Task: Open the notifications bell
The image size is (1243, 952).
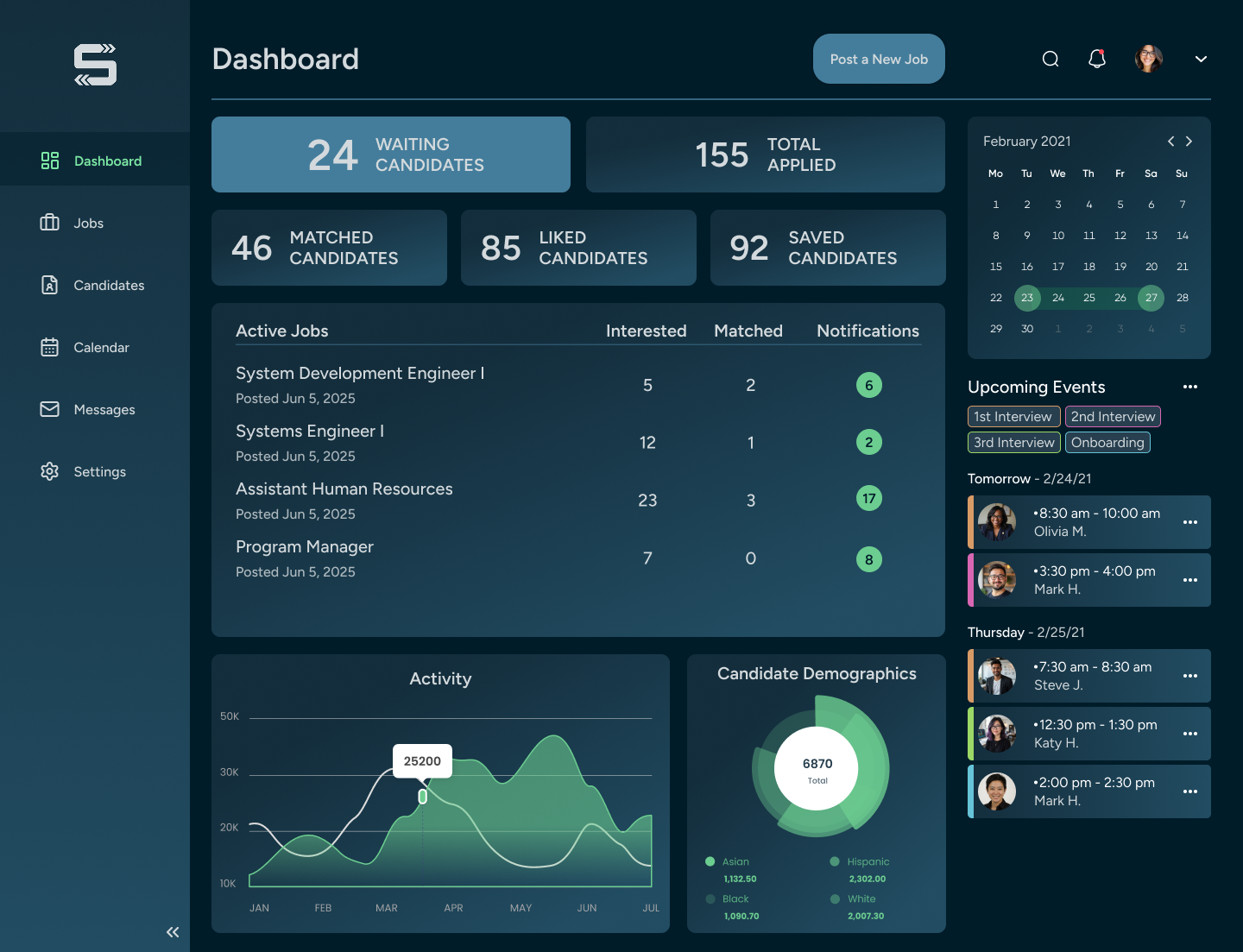Action: [x=1097, y=59]
